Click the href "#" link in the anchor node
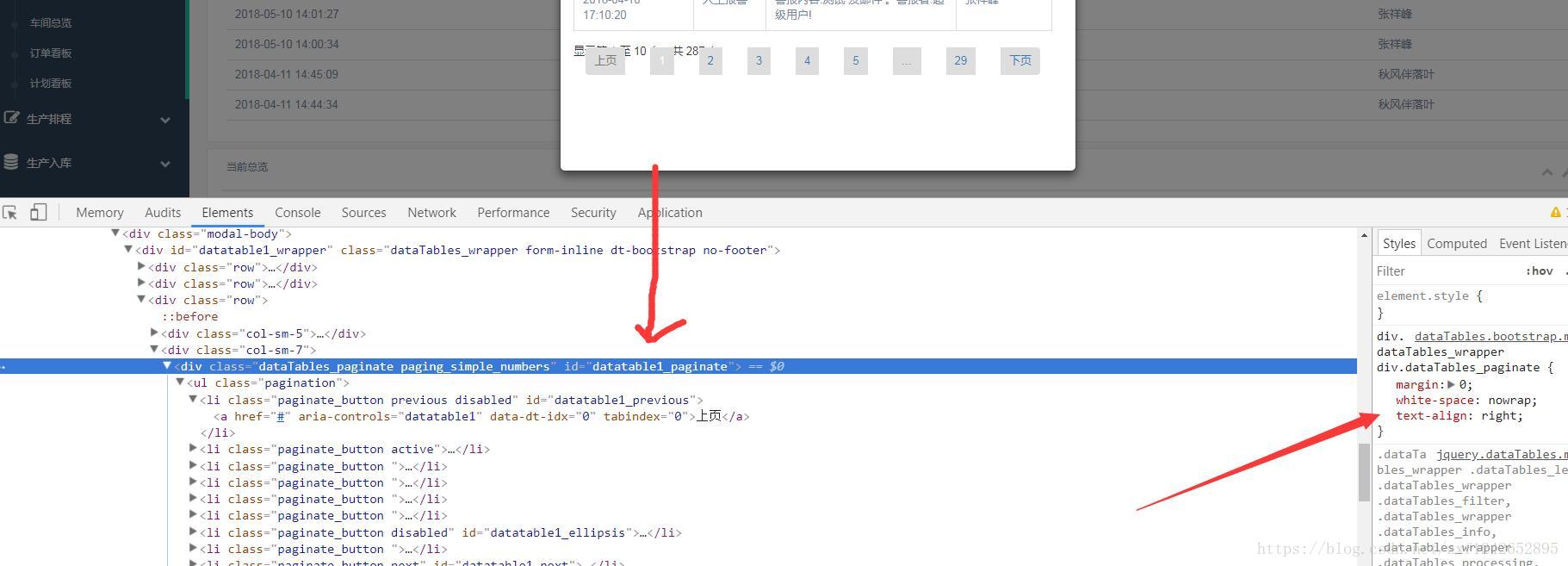1568x566 pixels. click(x=279, y=416)
